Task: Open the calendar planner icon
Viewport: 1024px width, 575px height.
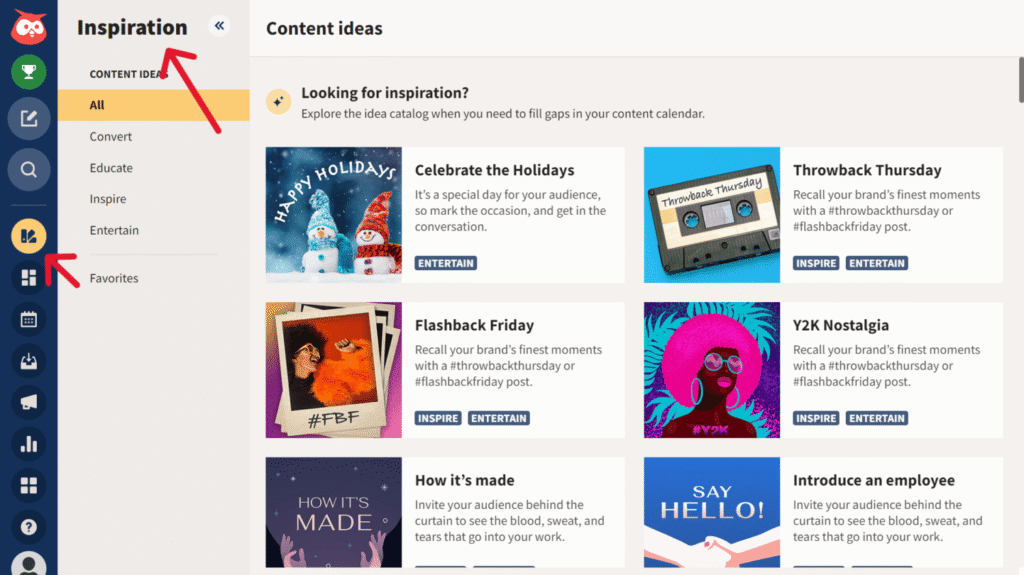Action: (x=28, y=320)
